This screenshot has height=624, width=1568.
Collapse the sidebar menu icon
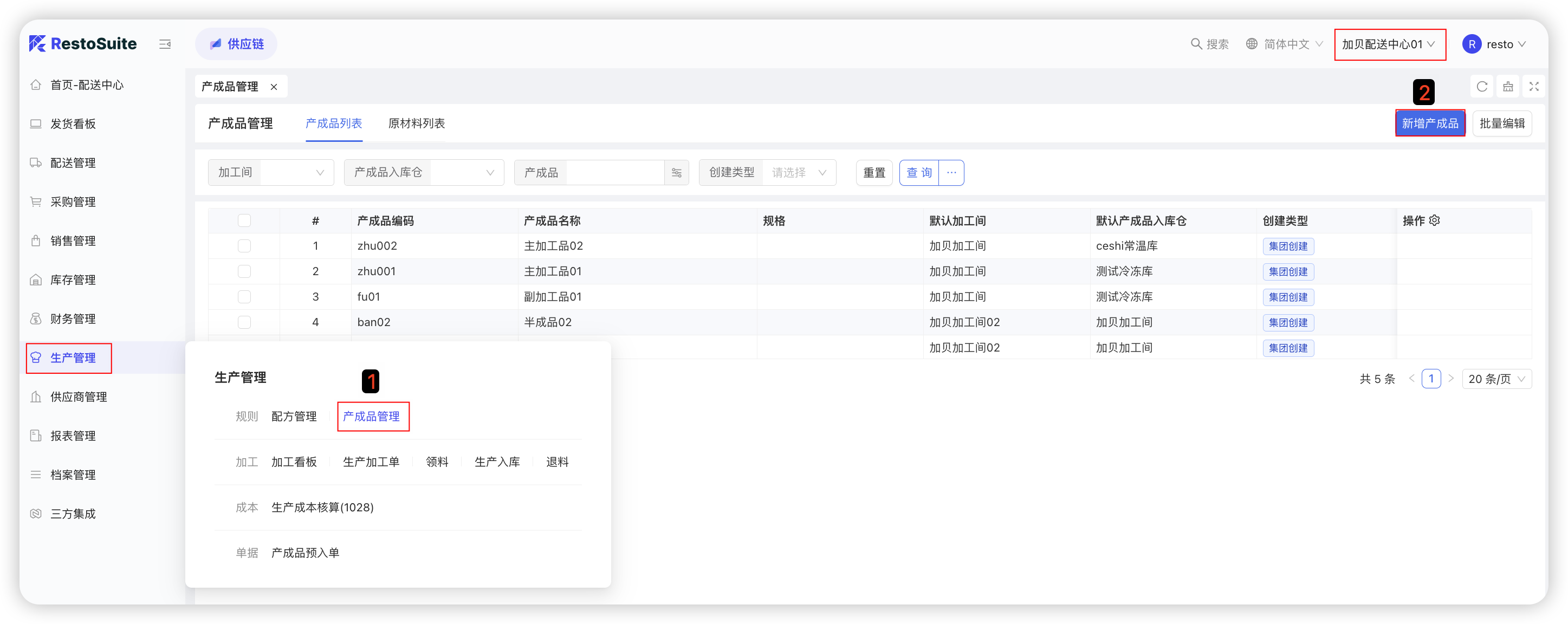pyautogui.click(x=165, y=44)
